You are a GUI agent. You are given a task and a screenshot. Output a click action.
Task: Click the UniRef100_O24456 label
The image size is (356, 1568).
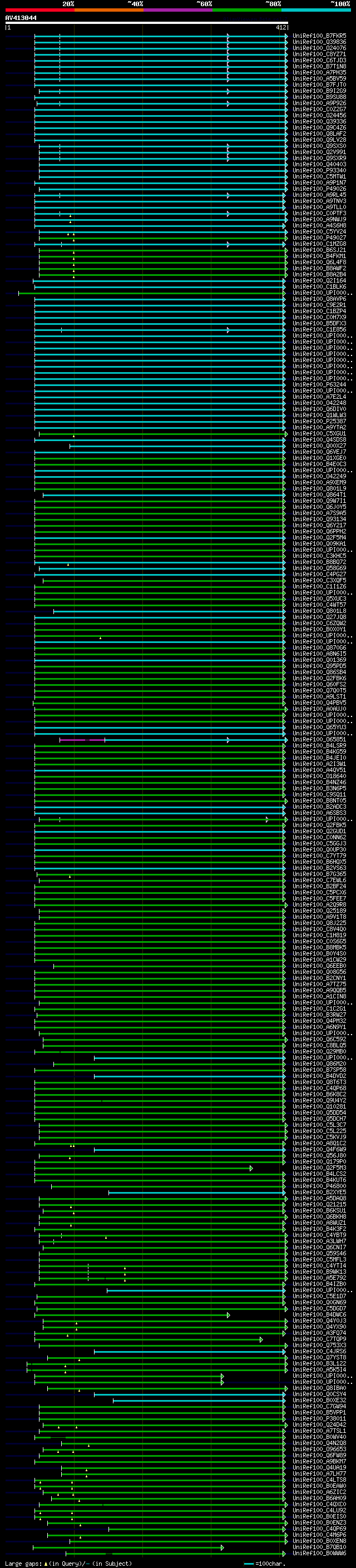click(319, 116)
